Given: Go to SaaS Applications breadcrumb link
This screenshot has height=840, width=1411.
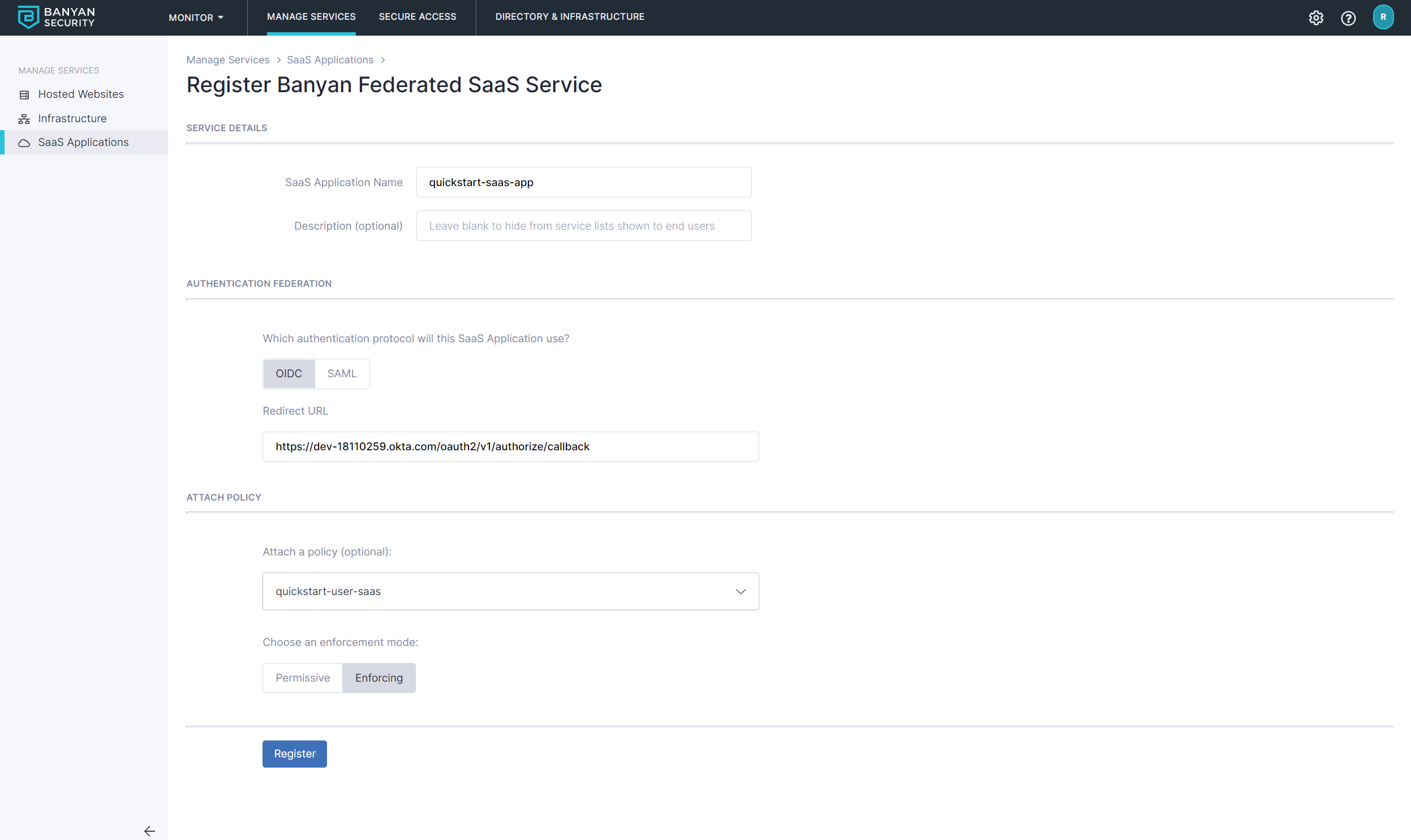Looking at the screenshot, I should click(x=329, y=60).
